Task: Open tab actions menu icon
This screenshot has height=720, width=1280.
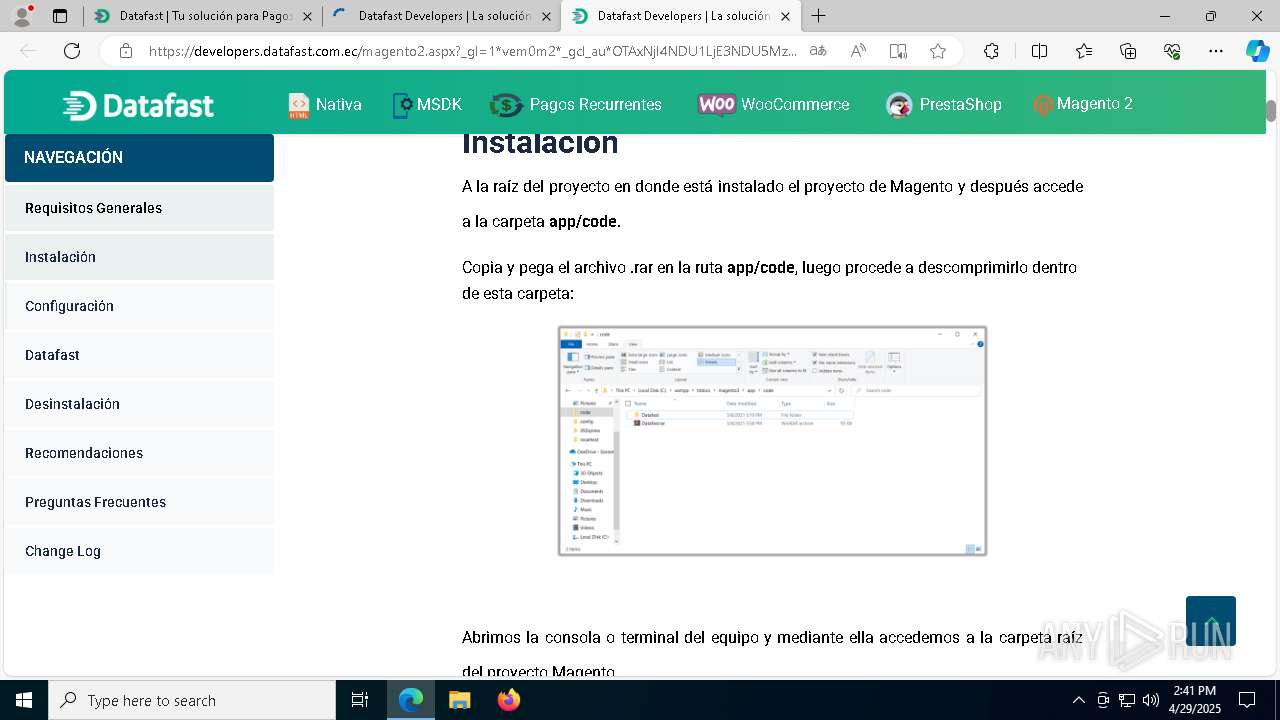Action: click(60, 16)
